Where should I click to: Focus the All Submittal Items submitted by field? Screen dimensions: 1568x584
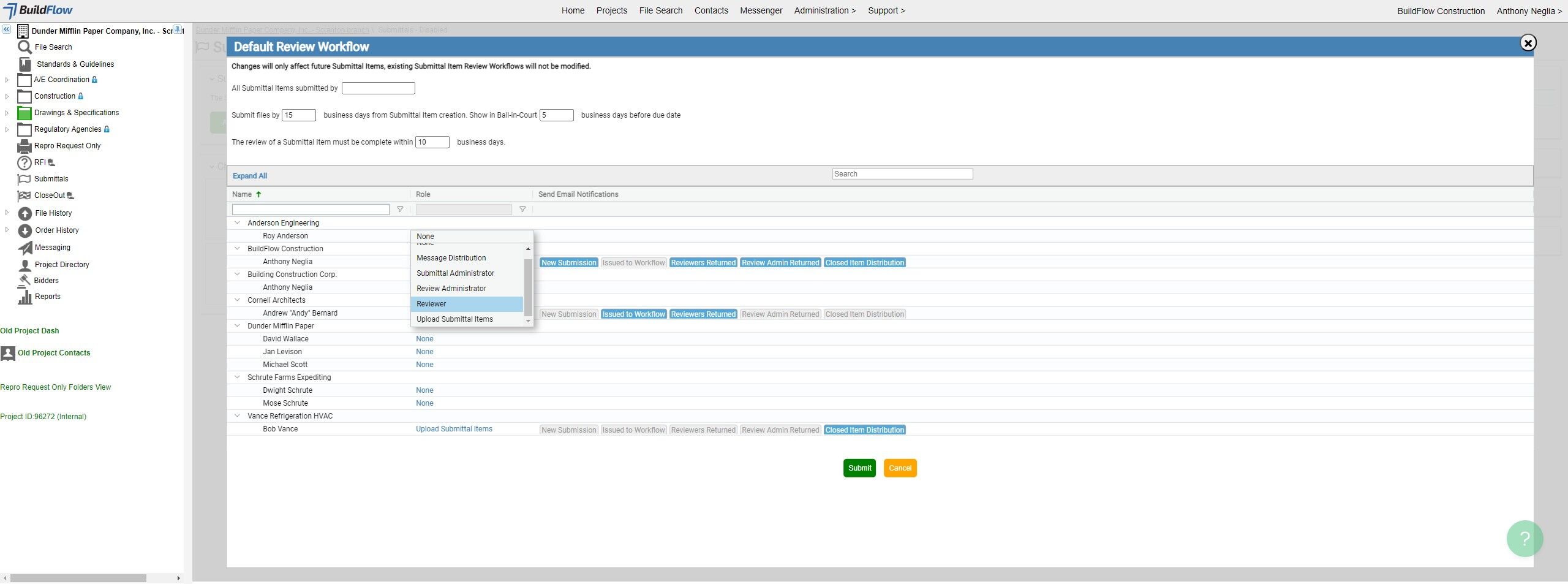tap(379, 88)
